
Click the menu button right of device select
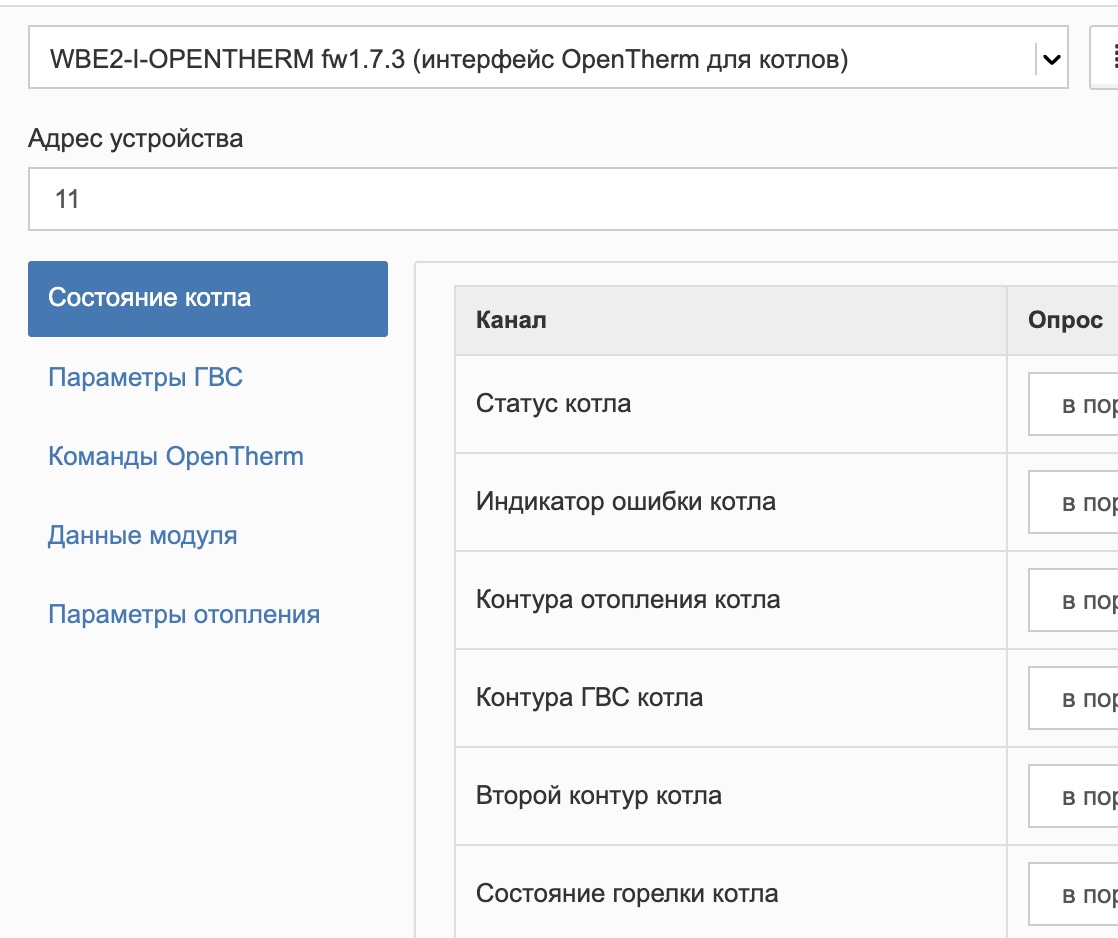[x=1105, y=58]
